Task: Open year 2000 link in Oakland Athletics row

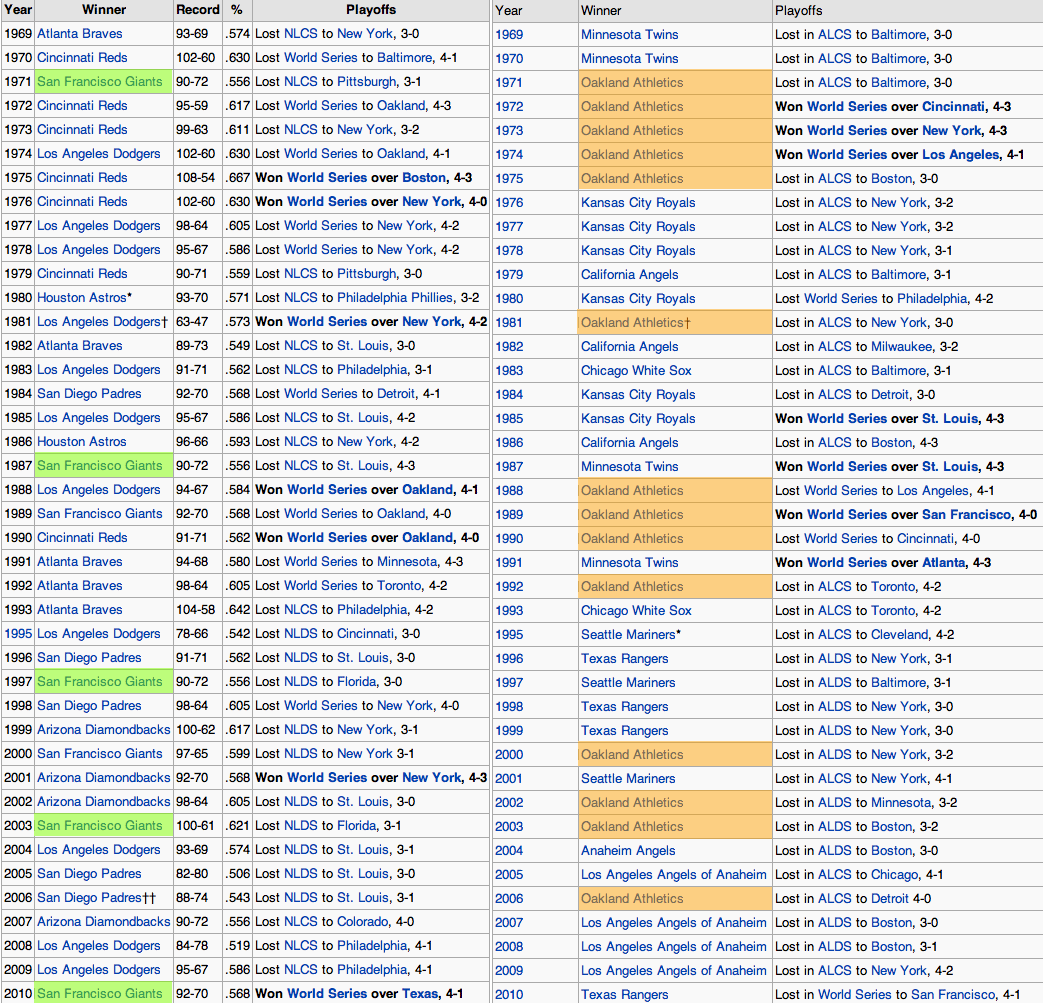Action: 509,755
